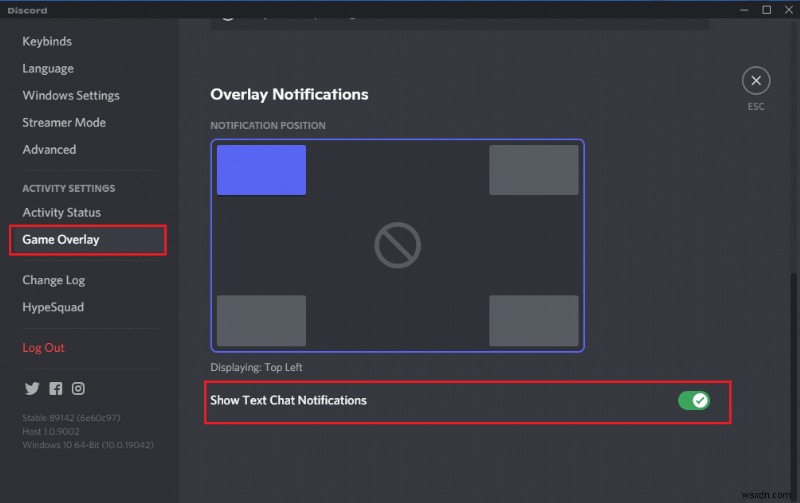
Task: Disable overlay notifications via center circle icon
Action: point(397,245)
